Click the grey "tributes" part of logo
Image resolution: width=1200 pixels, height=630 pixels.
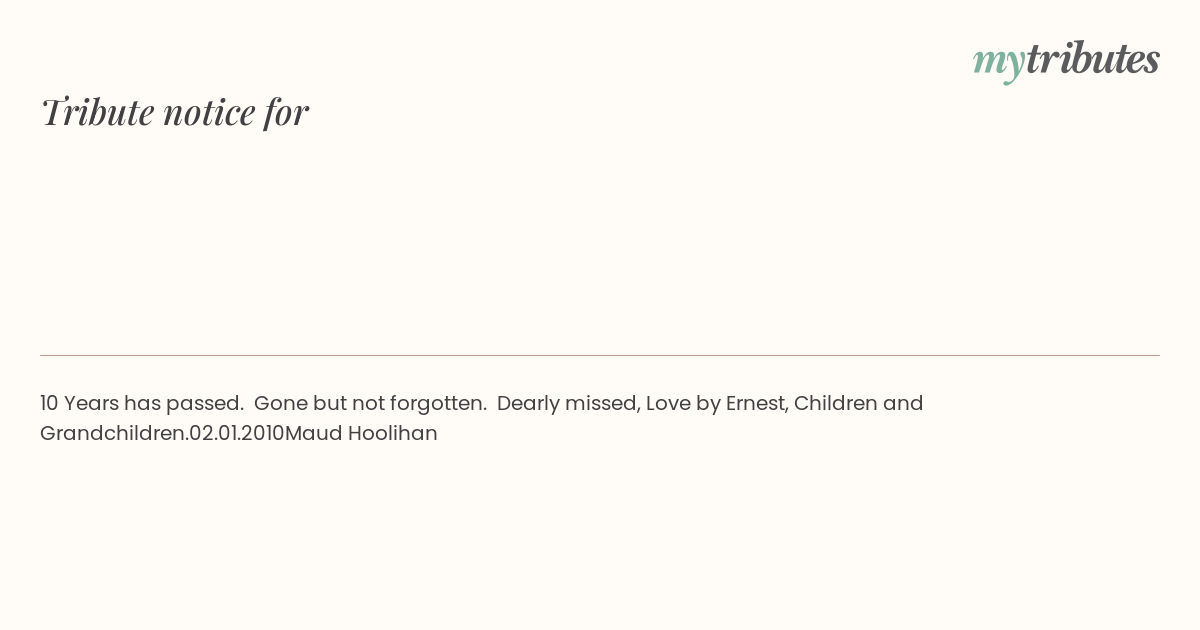tap(1092, 59)
